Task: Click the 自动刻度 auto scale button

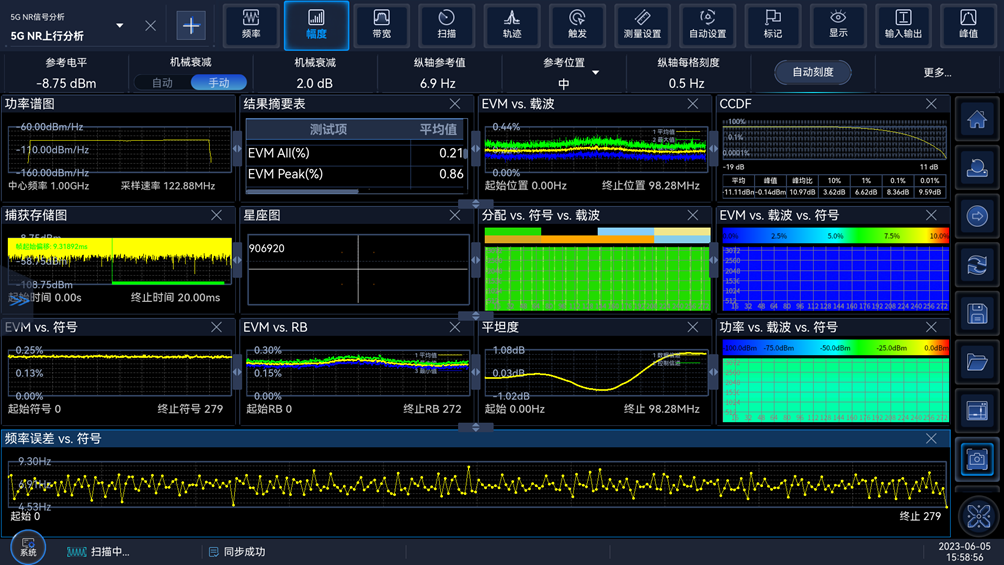Action: tap(813, 72)
